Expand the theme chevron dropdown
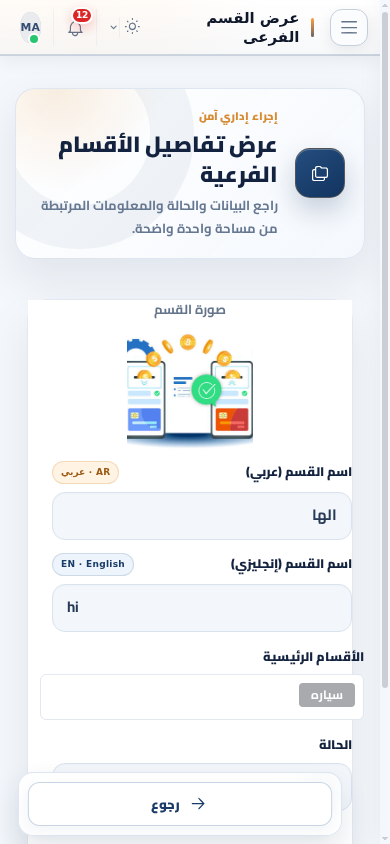 click(x=114, y=27)
